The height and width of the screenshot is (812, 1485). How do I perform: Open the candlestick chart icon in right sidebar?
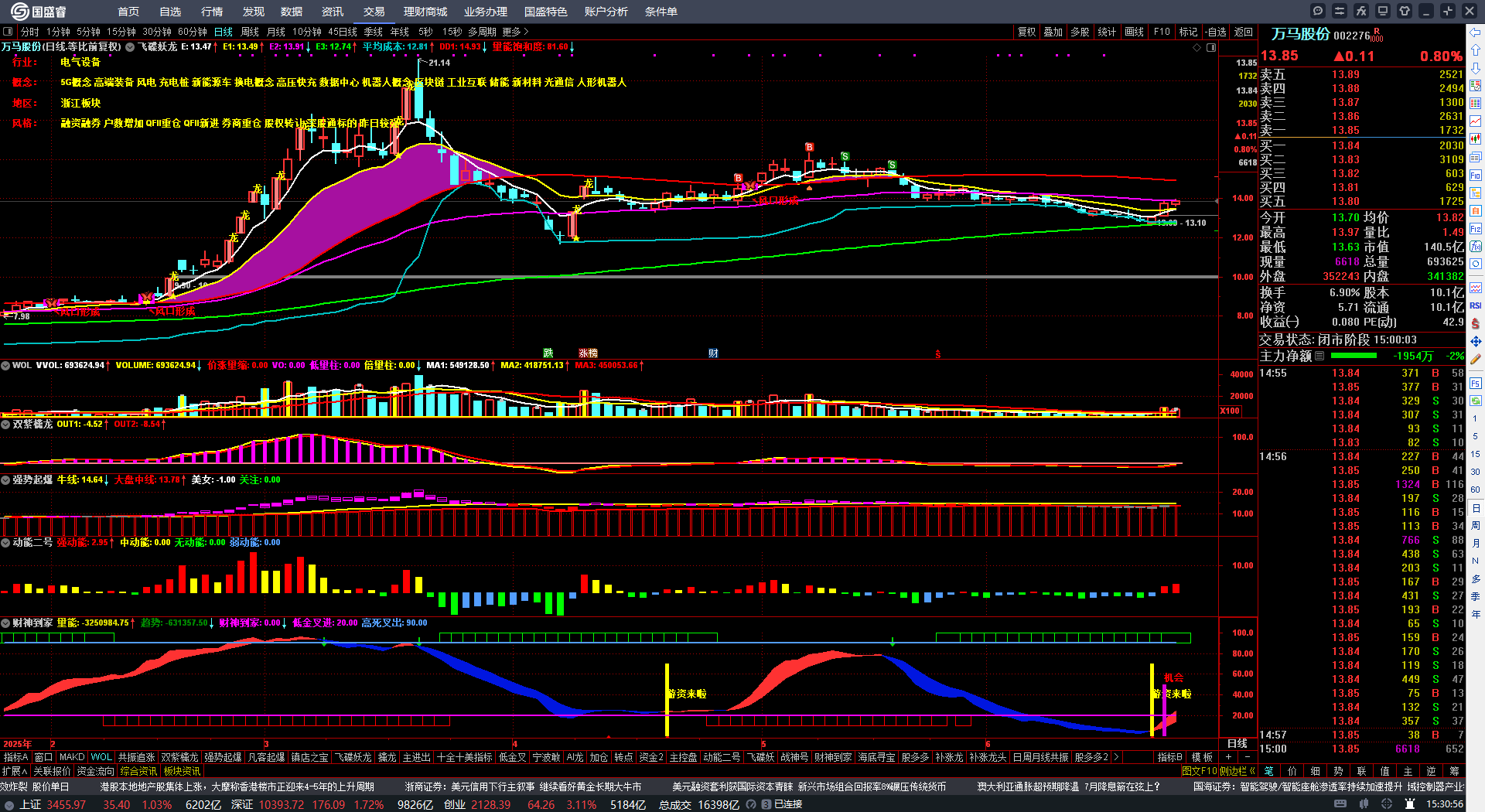[x=1476, y=139]
